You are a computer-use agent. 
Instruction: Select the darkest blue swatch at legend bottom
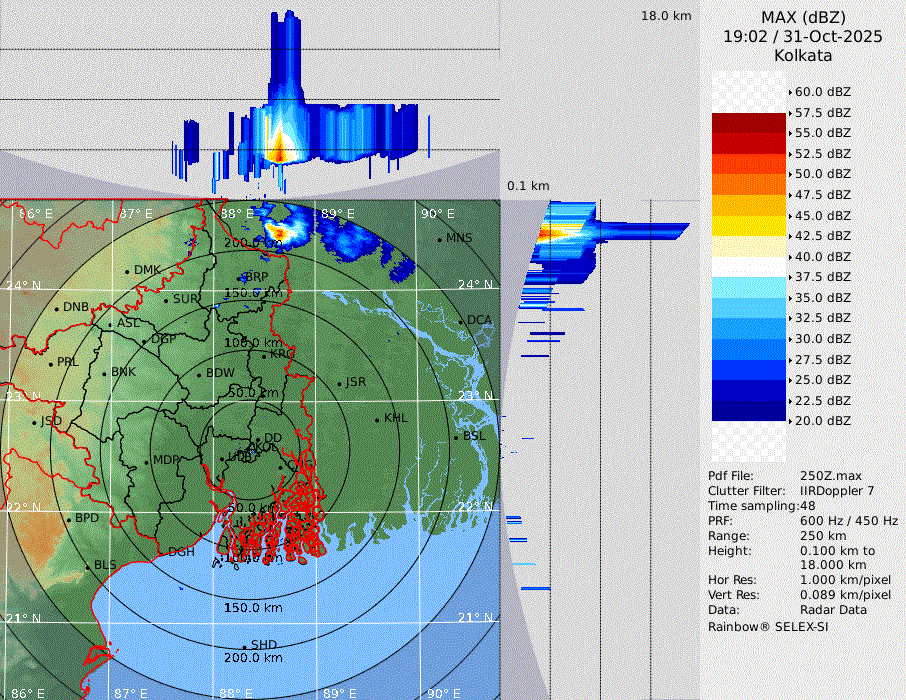click(x=749, y=411)
